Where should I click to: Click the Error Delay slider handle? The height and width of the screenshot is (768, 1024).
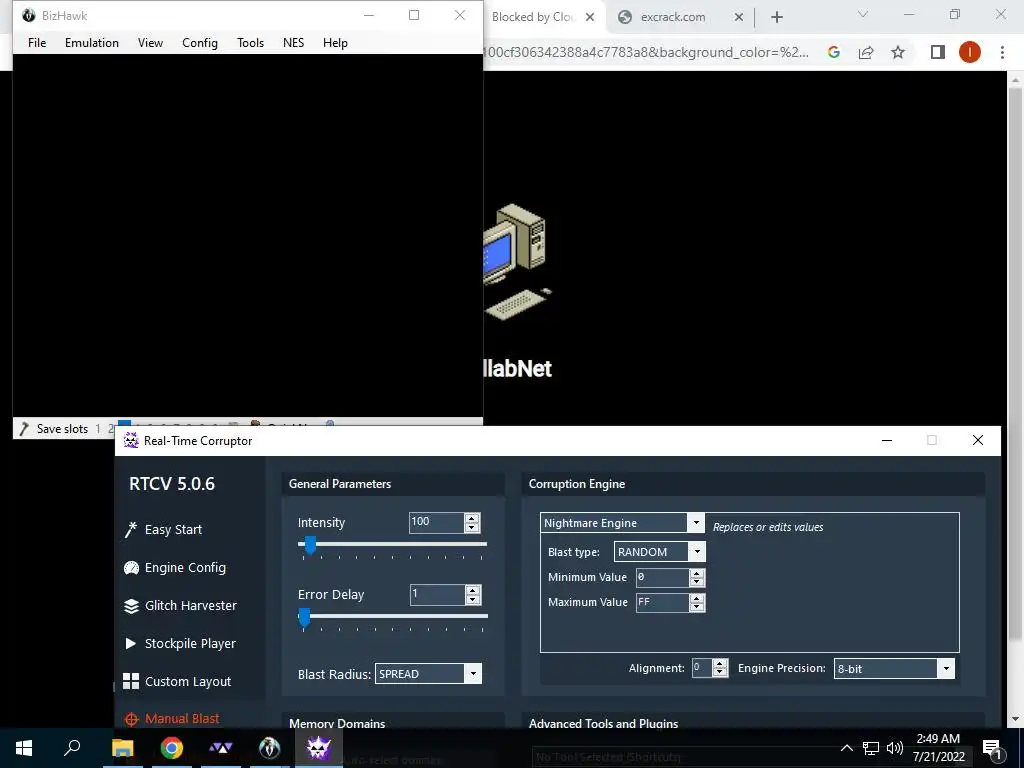304,617
